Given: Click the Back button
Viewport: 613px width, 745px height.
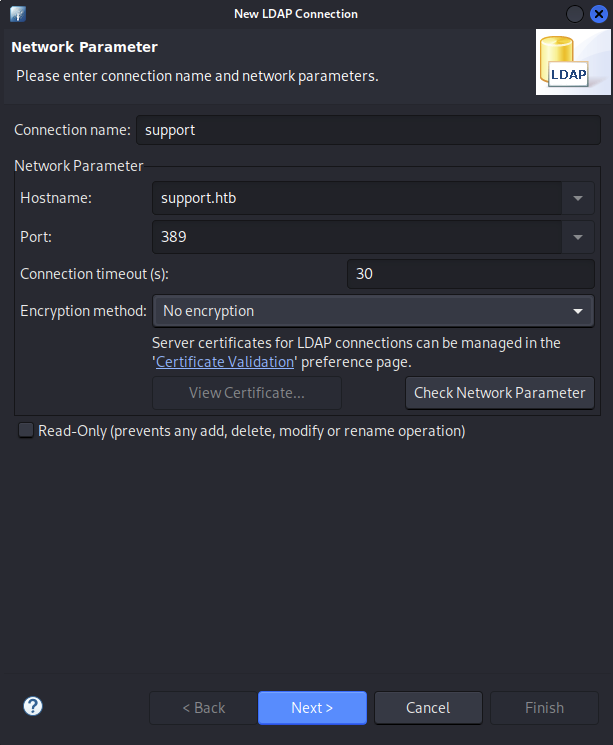Looking at the screenshot, I should [203, 708].
